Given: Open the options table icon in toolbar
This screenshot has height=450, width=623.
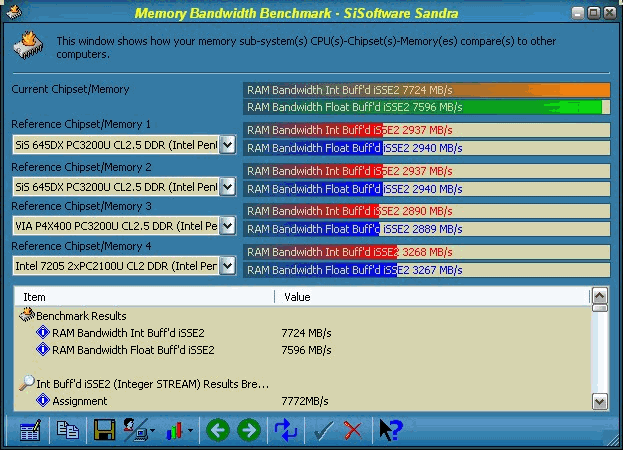Looking at the screenshot, I should (x=30, y=430).
